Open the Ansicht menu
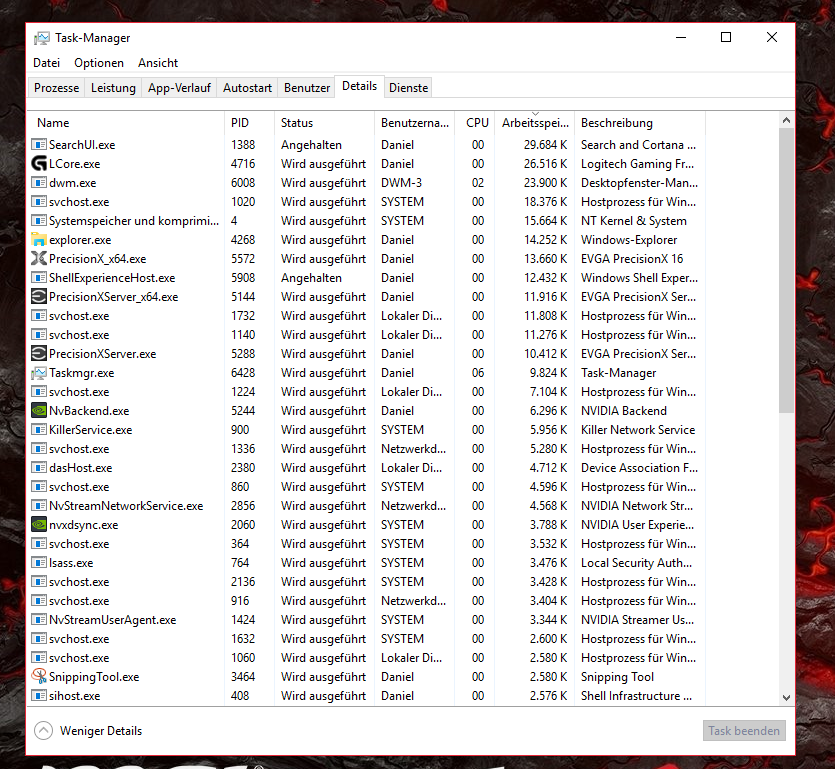 pos(158,63)
